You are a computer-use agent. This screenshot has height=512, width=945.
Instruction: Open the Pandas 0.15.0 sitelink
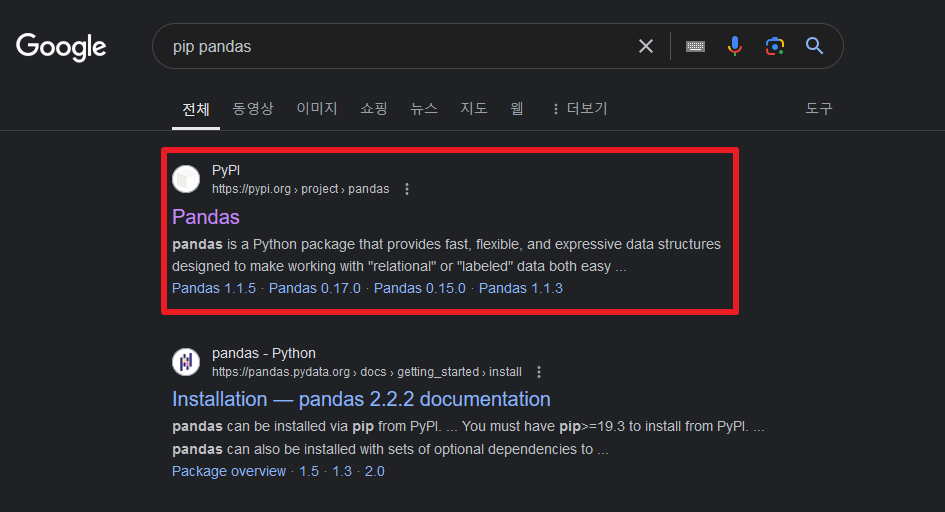coord(419,289)
